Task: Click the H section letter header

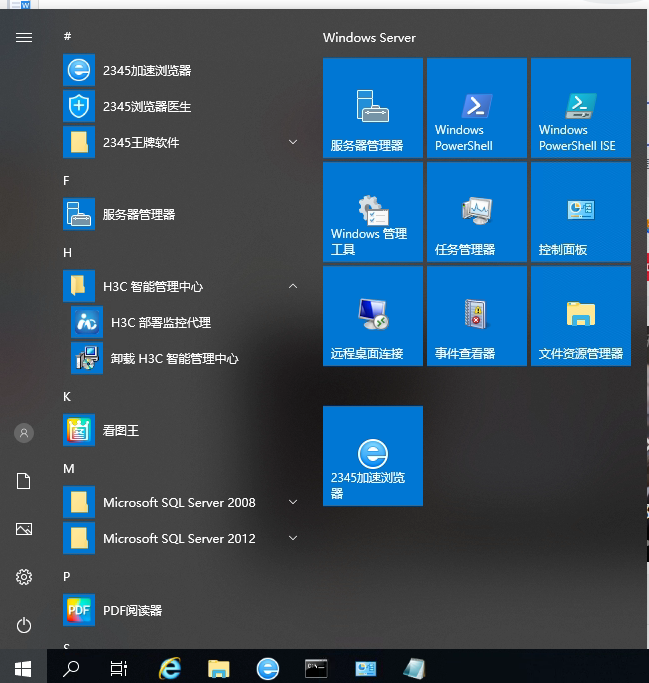Action: point(67,252)
